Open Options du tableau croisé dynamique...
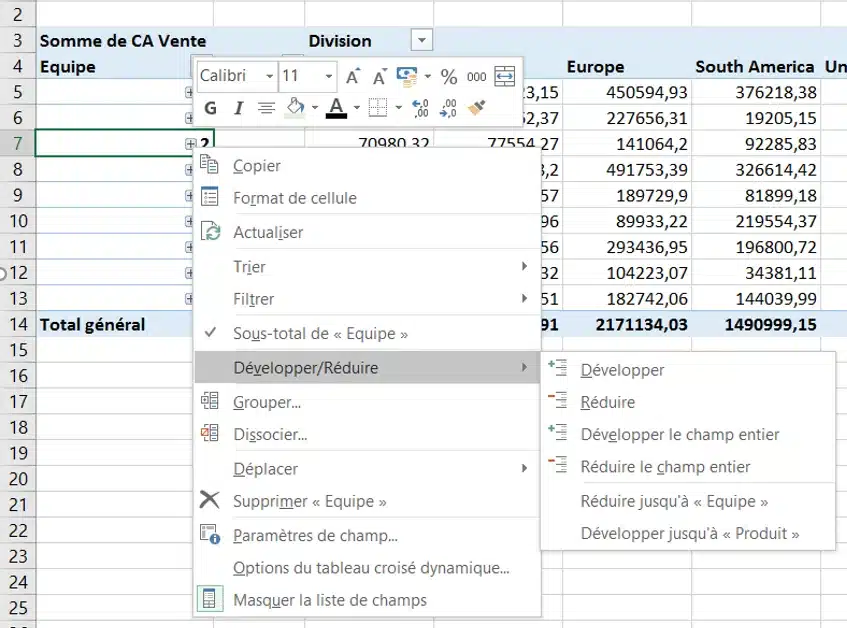The height and width of the screenshot is (628, 847). tap(367, 568)
